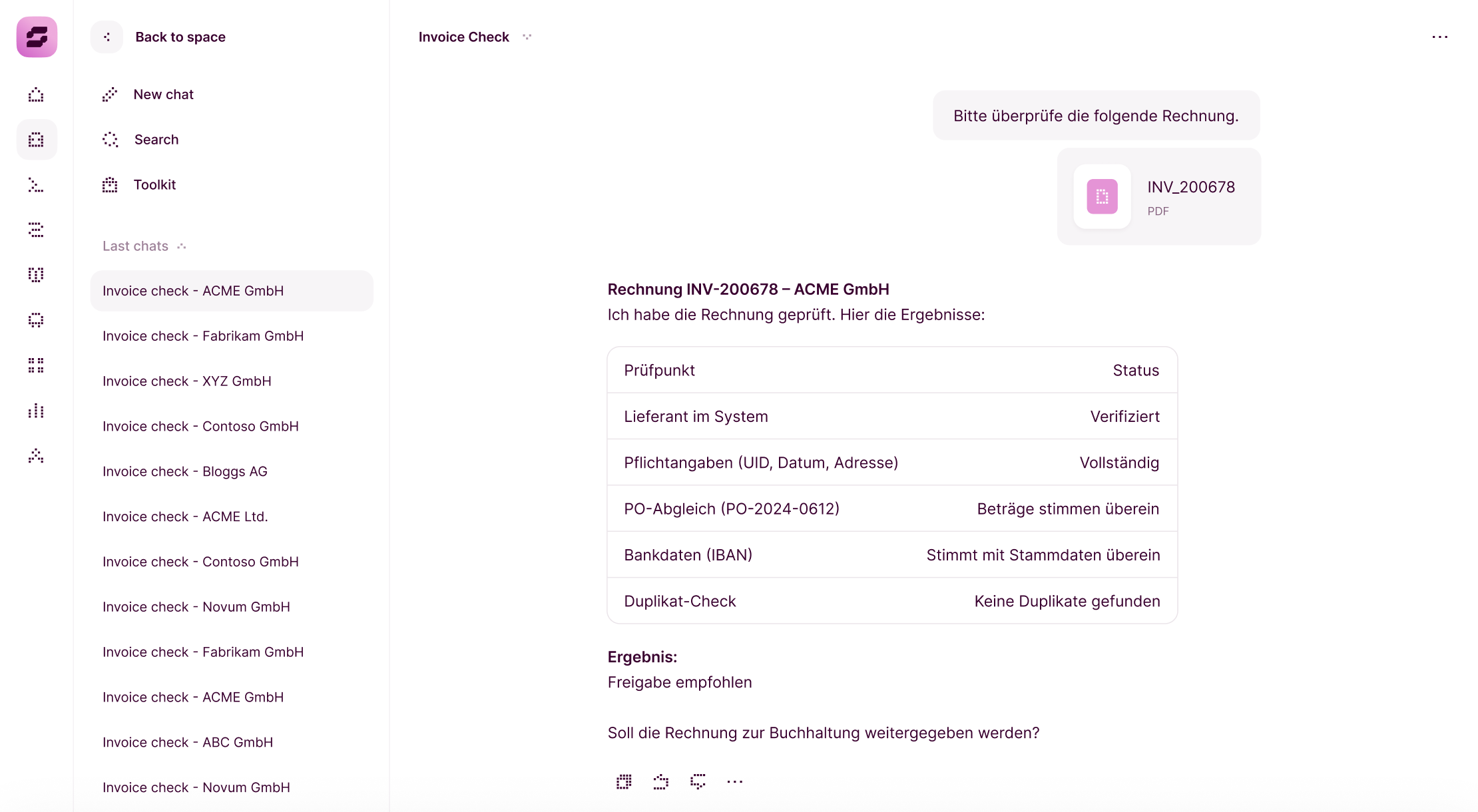Click the back arrow icon beside Back to space
This screenshot has width=1478, height=812.
[107, 37]
